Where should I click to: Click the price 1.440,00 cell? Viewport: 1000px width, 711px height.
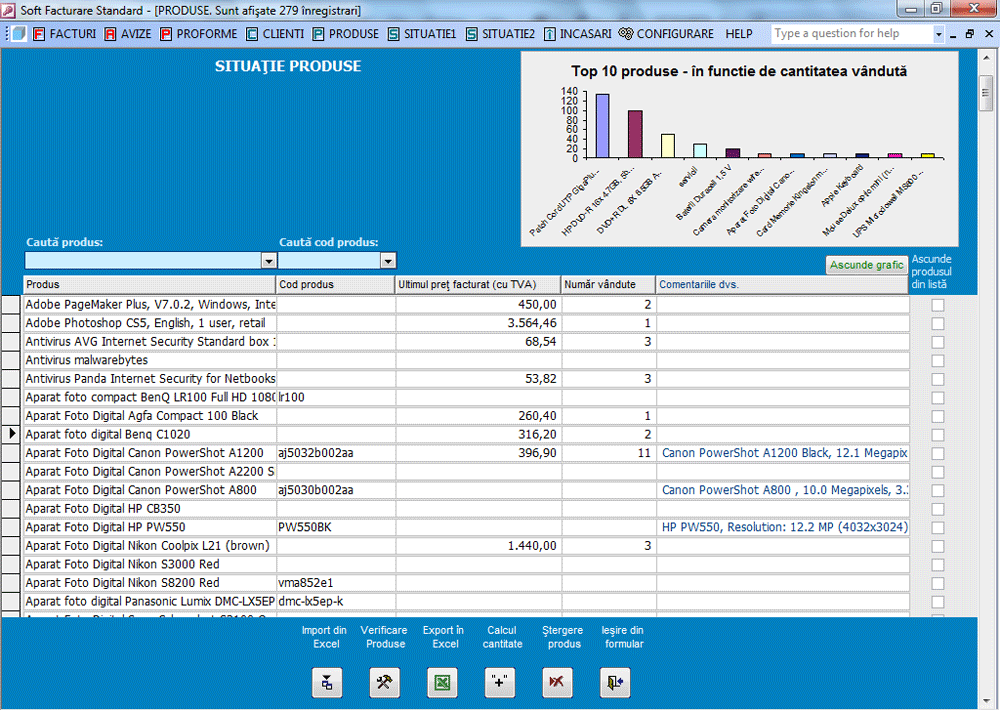pyautogui.click(x=478, y=546)
